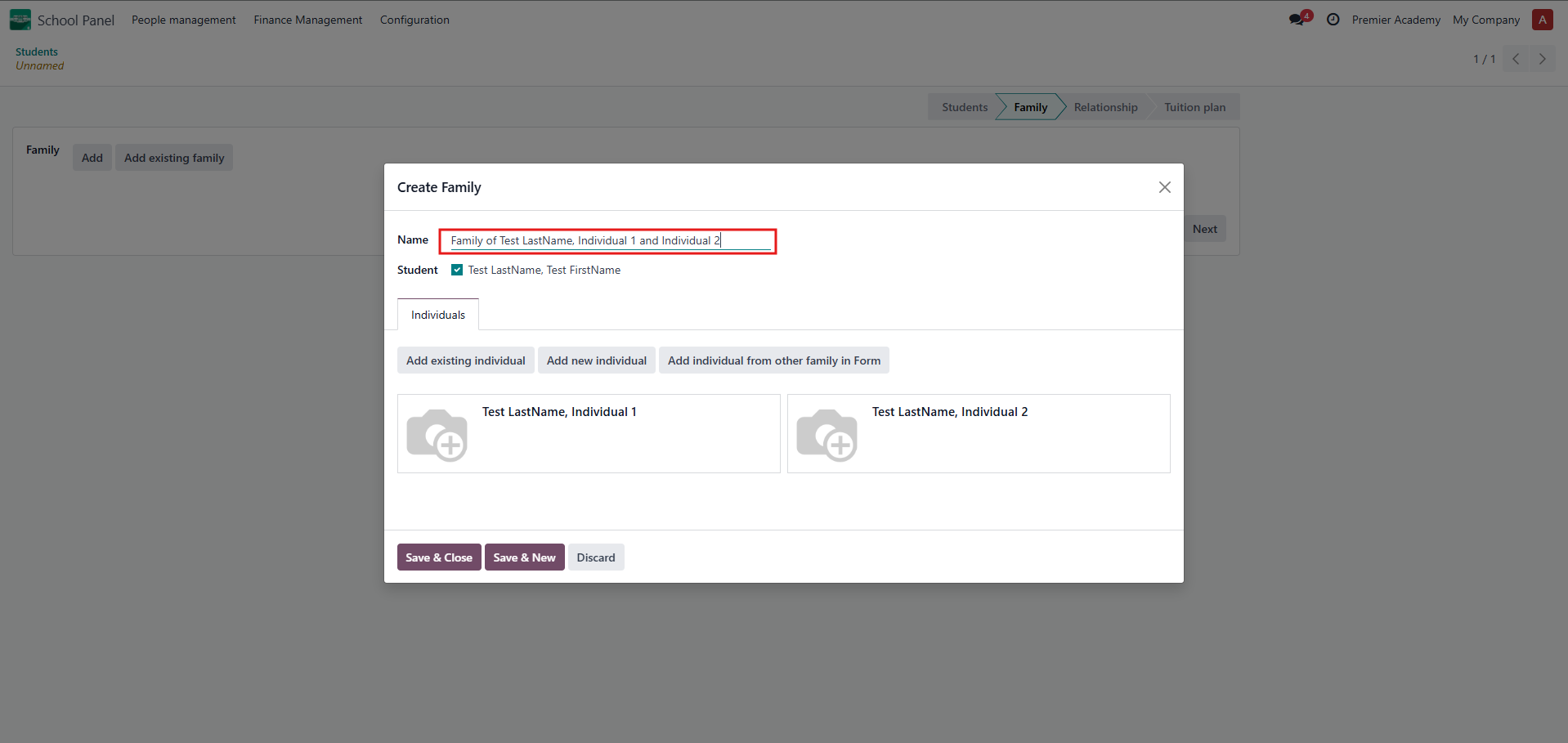Click into the family Name input field
Screen dimensions: 1568x743
[607, 240]
